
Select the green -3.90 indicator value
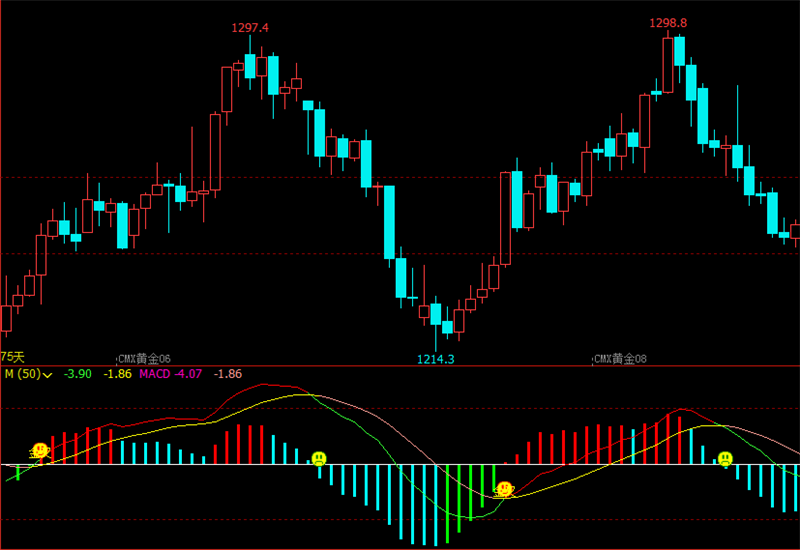(x=78, y=374)
